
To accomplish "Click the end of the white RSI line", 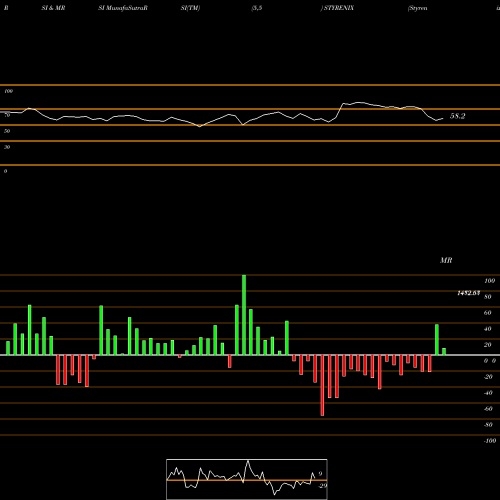I will click(x=443, y=118).
